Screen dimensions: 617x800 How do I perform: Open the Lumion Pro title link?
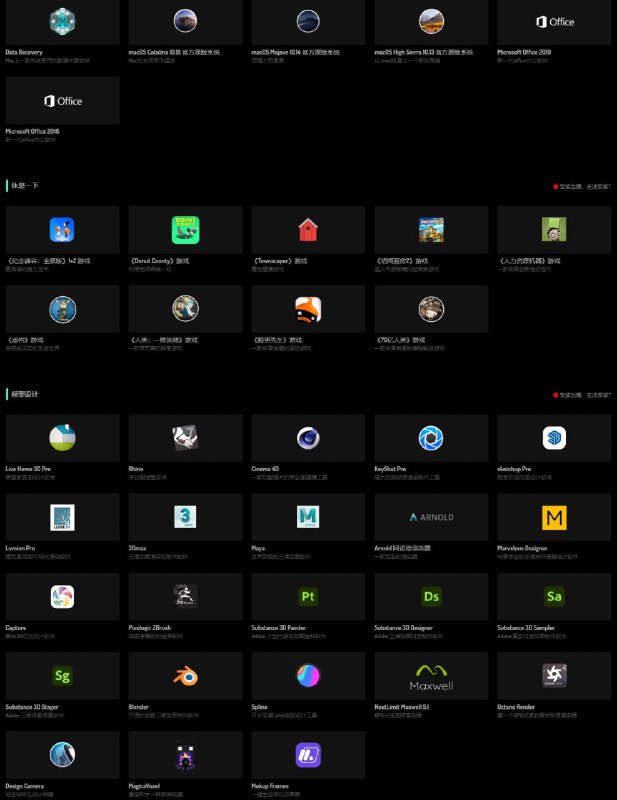point(22,548)
